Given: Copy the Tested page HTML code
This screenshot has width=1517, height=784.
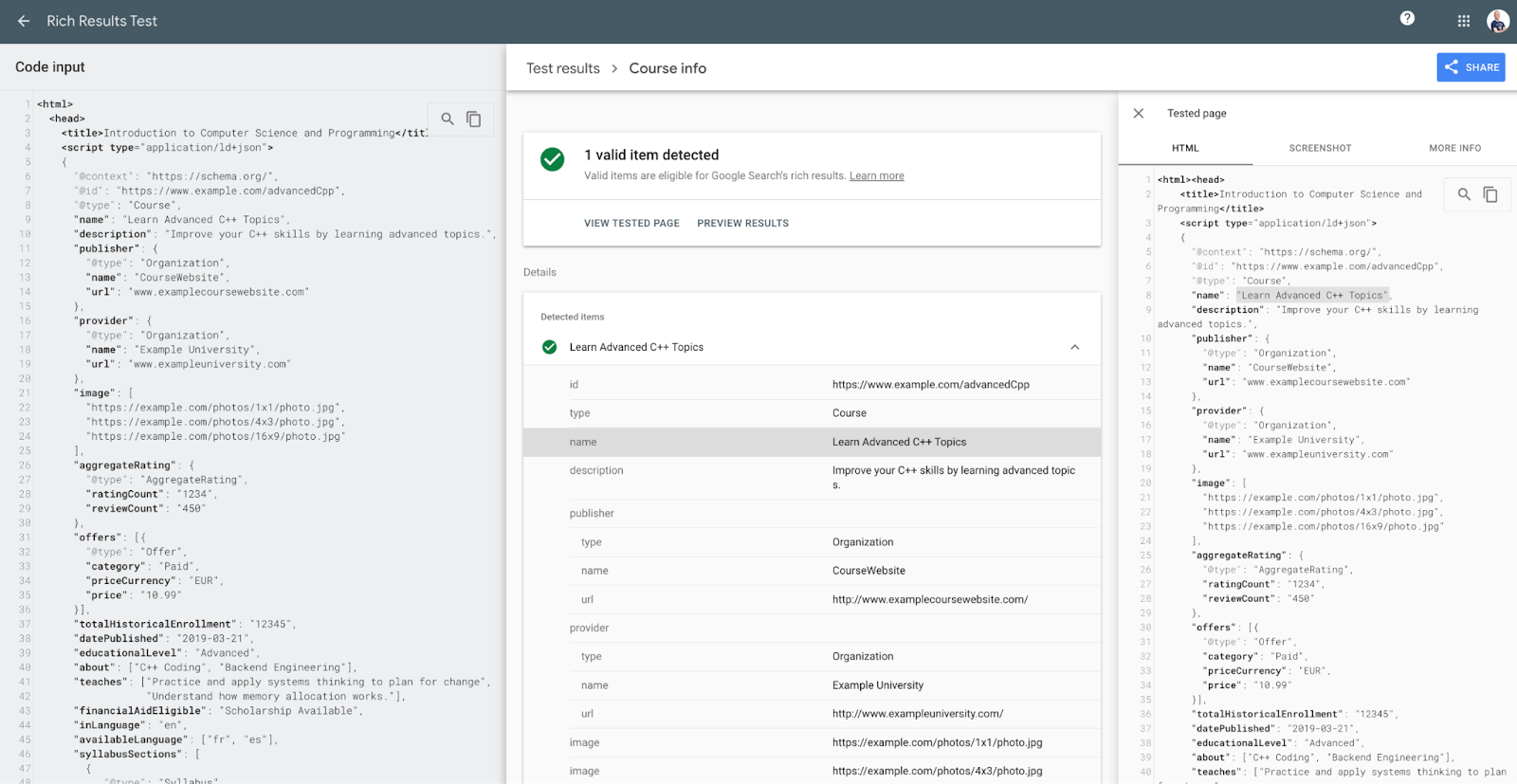Looking at the screenshot, I should [1490, 194].
